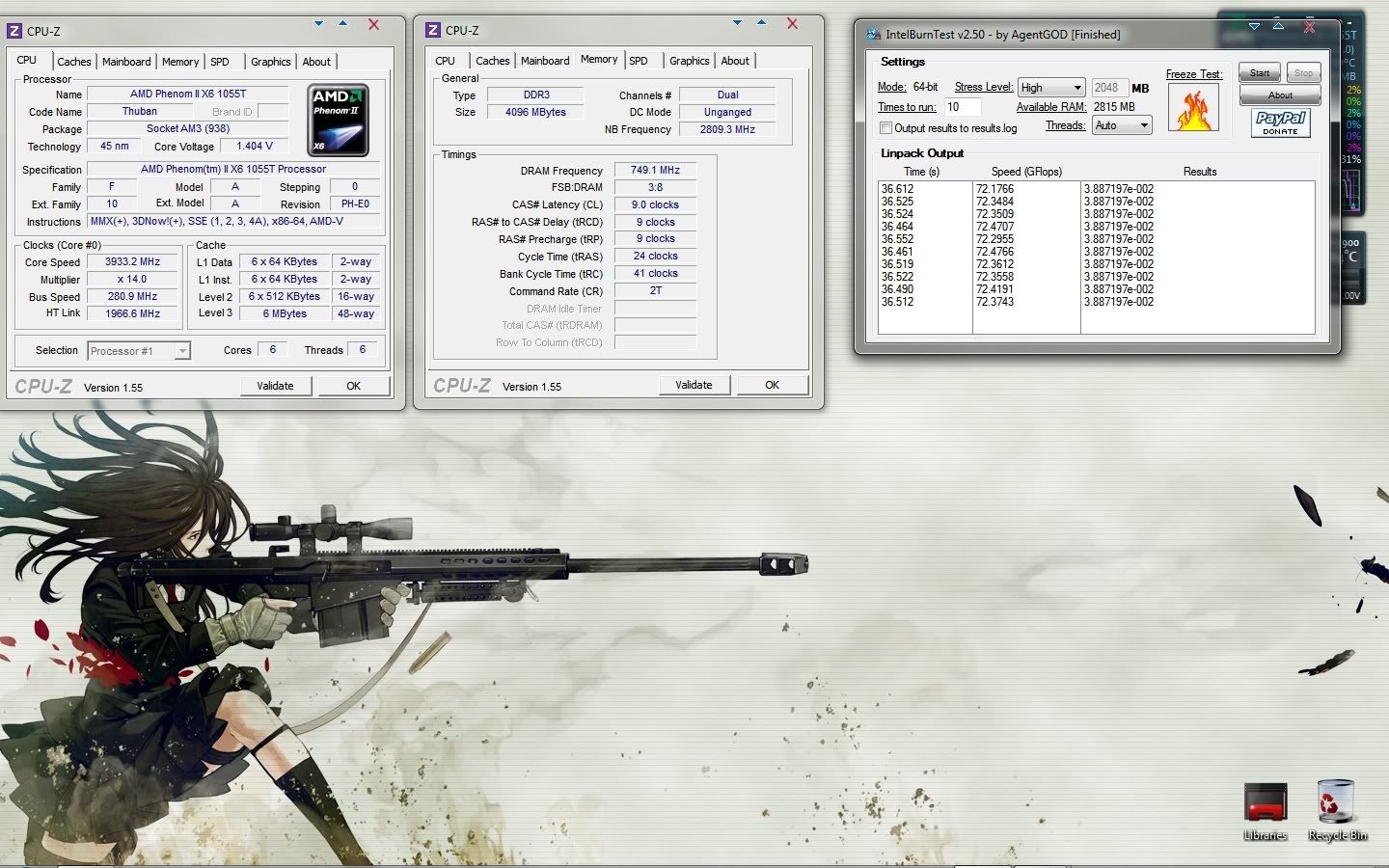Screen dimensions: 1389x868
Task: Open the Libraries desktop icon
Action: 1266,810
